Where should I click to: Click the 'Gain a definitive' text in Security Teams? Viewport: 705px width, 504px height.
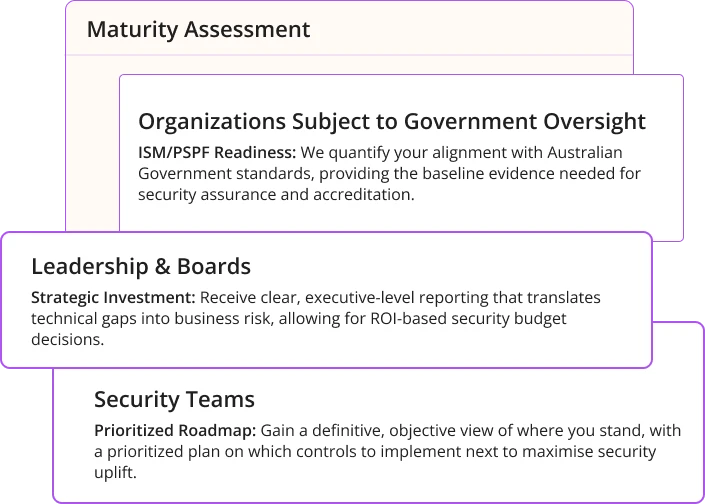coord(322,431)
